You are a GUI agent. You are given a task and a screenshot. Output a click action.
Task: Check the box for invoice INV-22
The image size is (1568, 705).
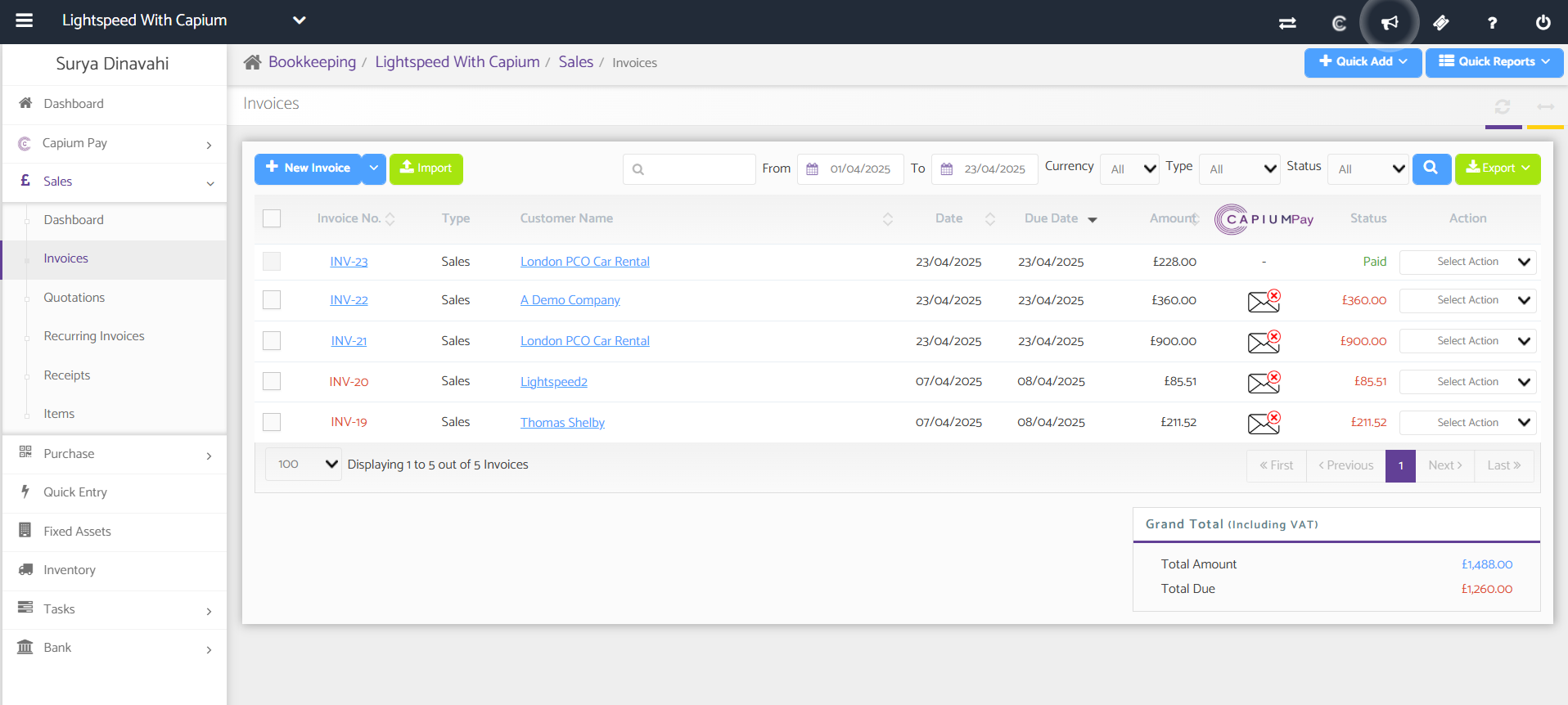(272, 300)
